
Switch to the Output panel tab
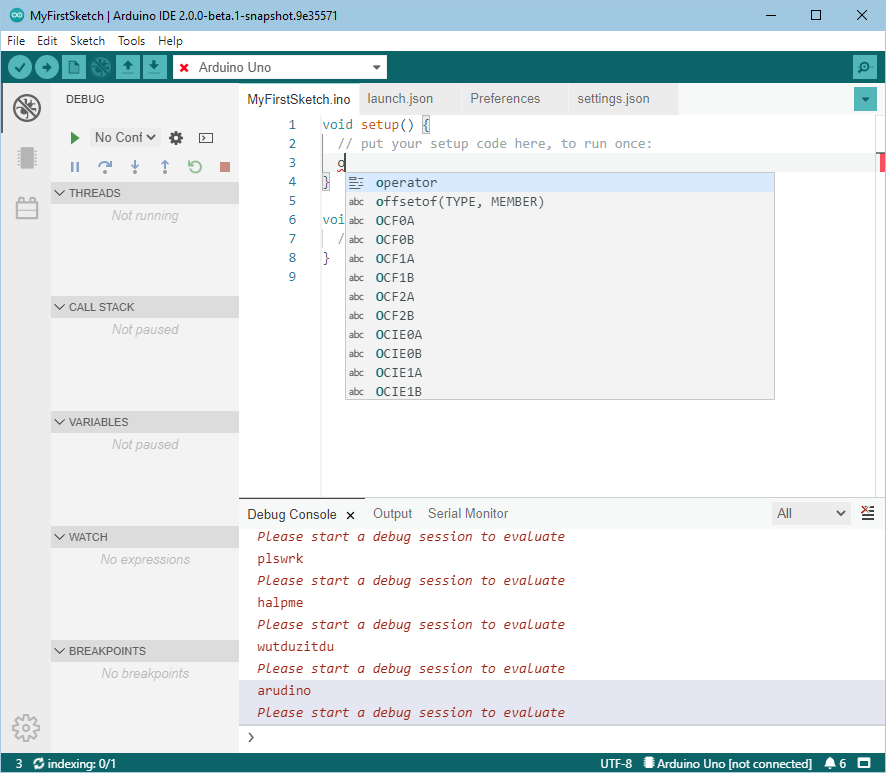pyautogui.click(x=392, y=514)
